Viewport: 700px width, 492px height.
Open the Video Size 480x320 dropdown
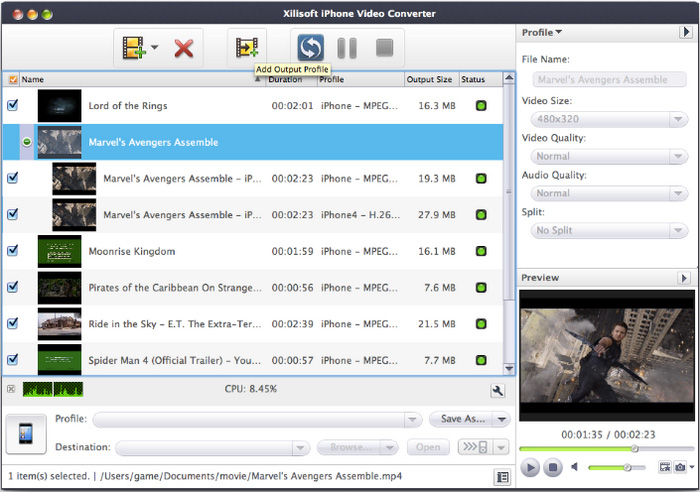pos(609,119)
